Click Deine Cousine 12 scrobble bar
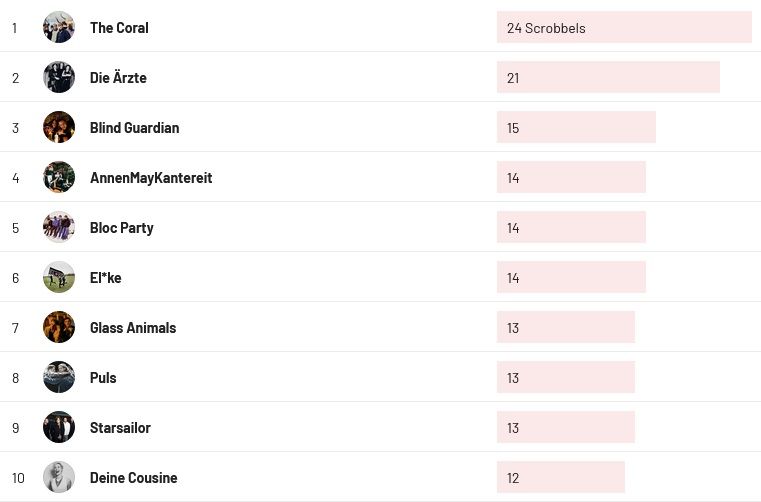Image resolution: width=761 pixels, height=502 pixels. 560,478
